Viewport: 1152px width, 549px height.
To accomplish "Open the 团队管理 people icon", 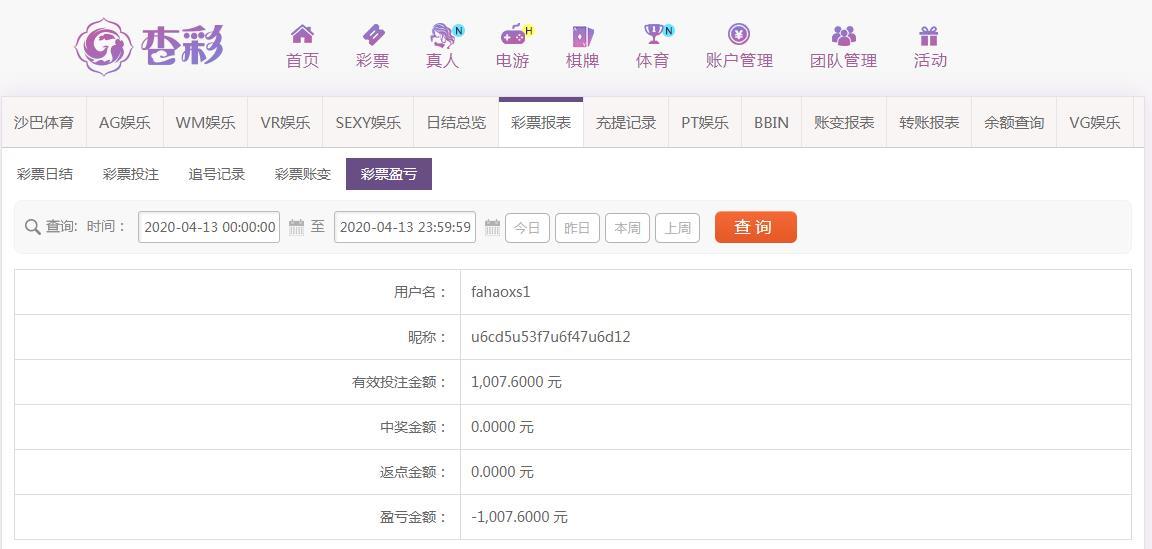I will click(x=843, y=35).
